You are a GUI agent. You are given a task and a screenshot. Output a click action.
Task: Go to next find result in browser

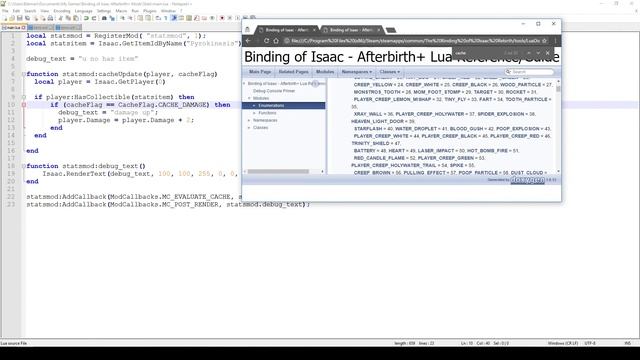[538, 53]
